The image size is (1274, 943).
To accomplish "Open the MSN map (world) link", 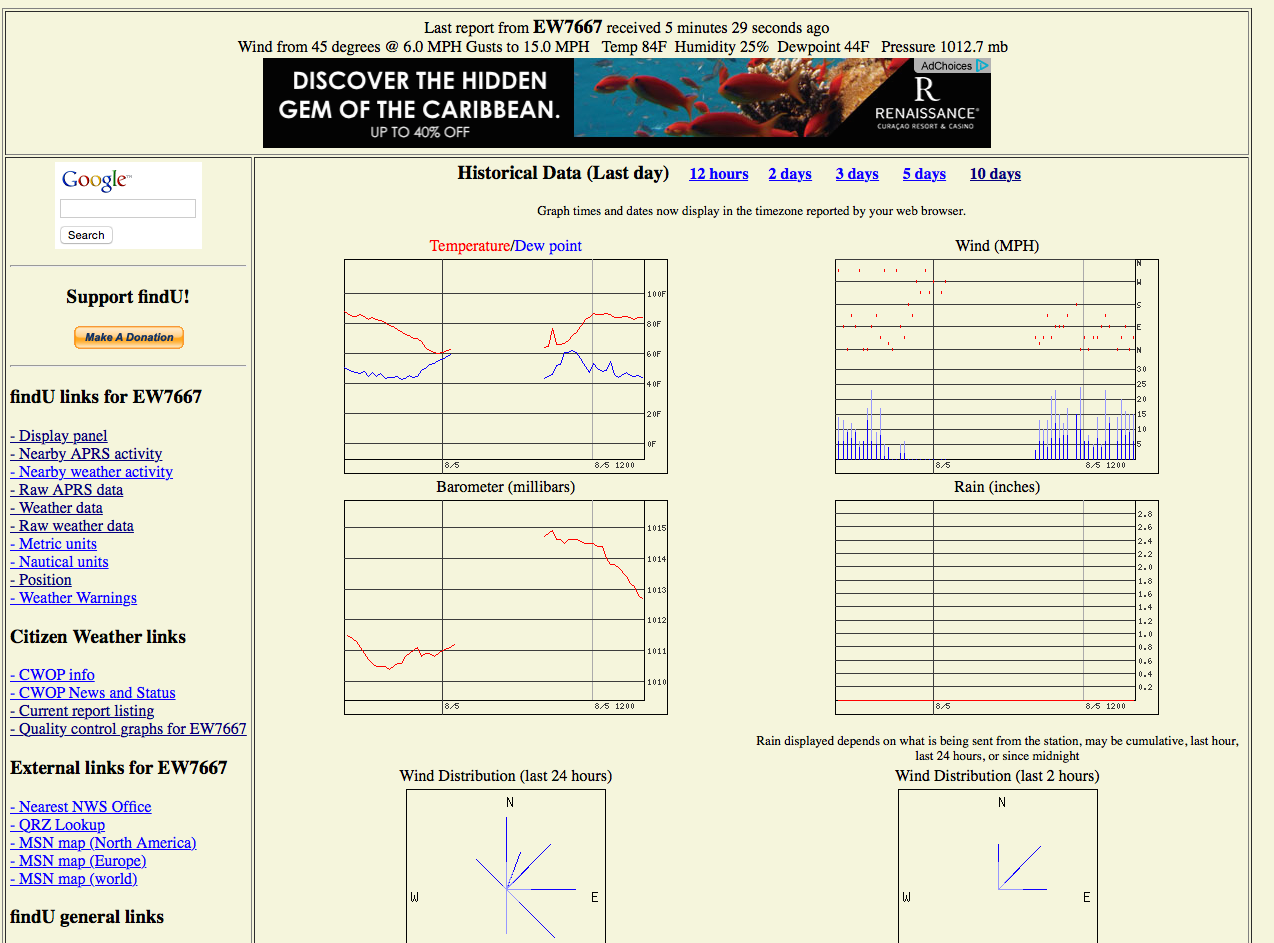I will (x=73, y=878).
